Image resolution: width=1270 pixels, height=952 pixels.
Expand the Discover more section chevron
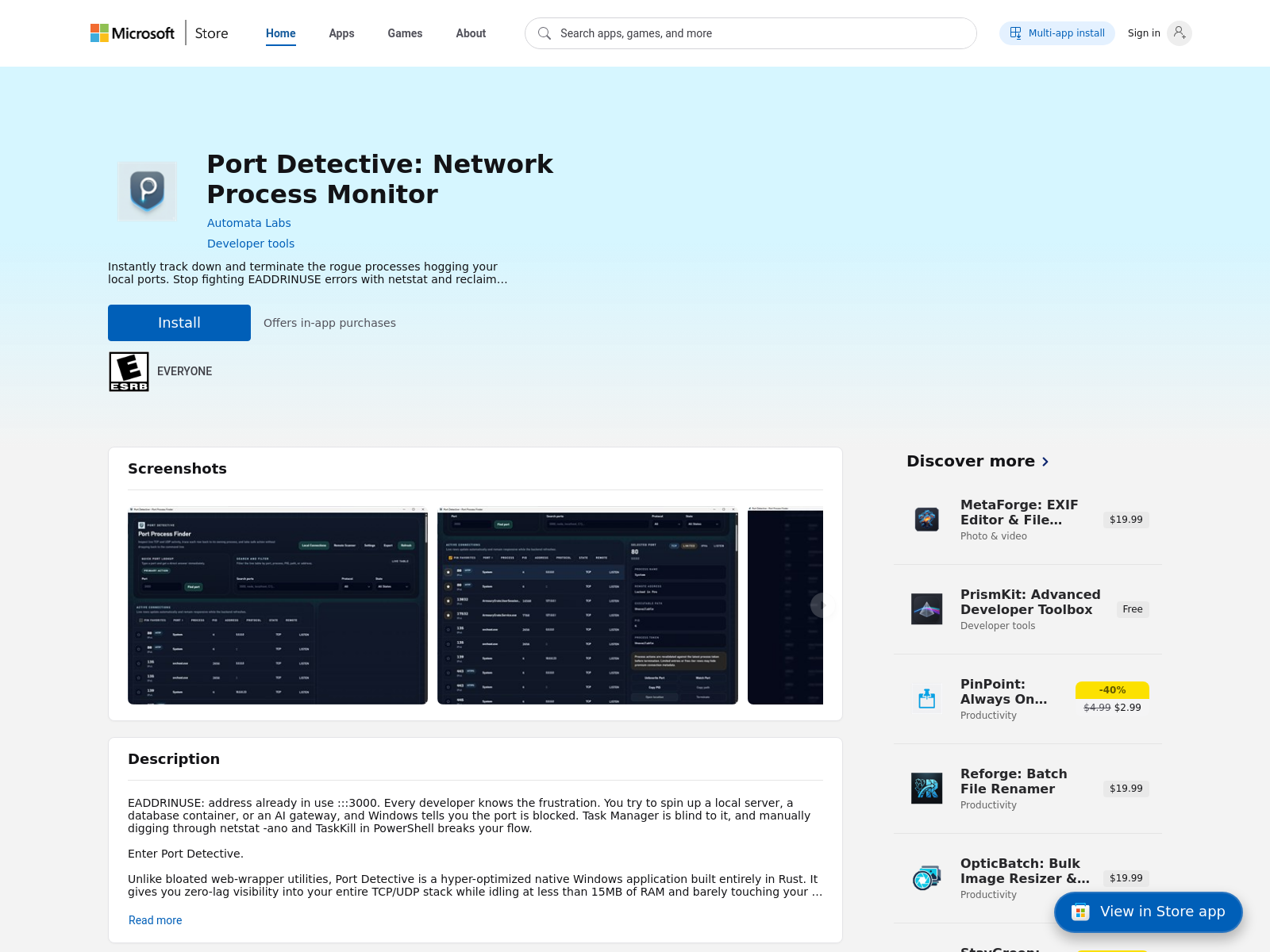point(1045,462)
